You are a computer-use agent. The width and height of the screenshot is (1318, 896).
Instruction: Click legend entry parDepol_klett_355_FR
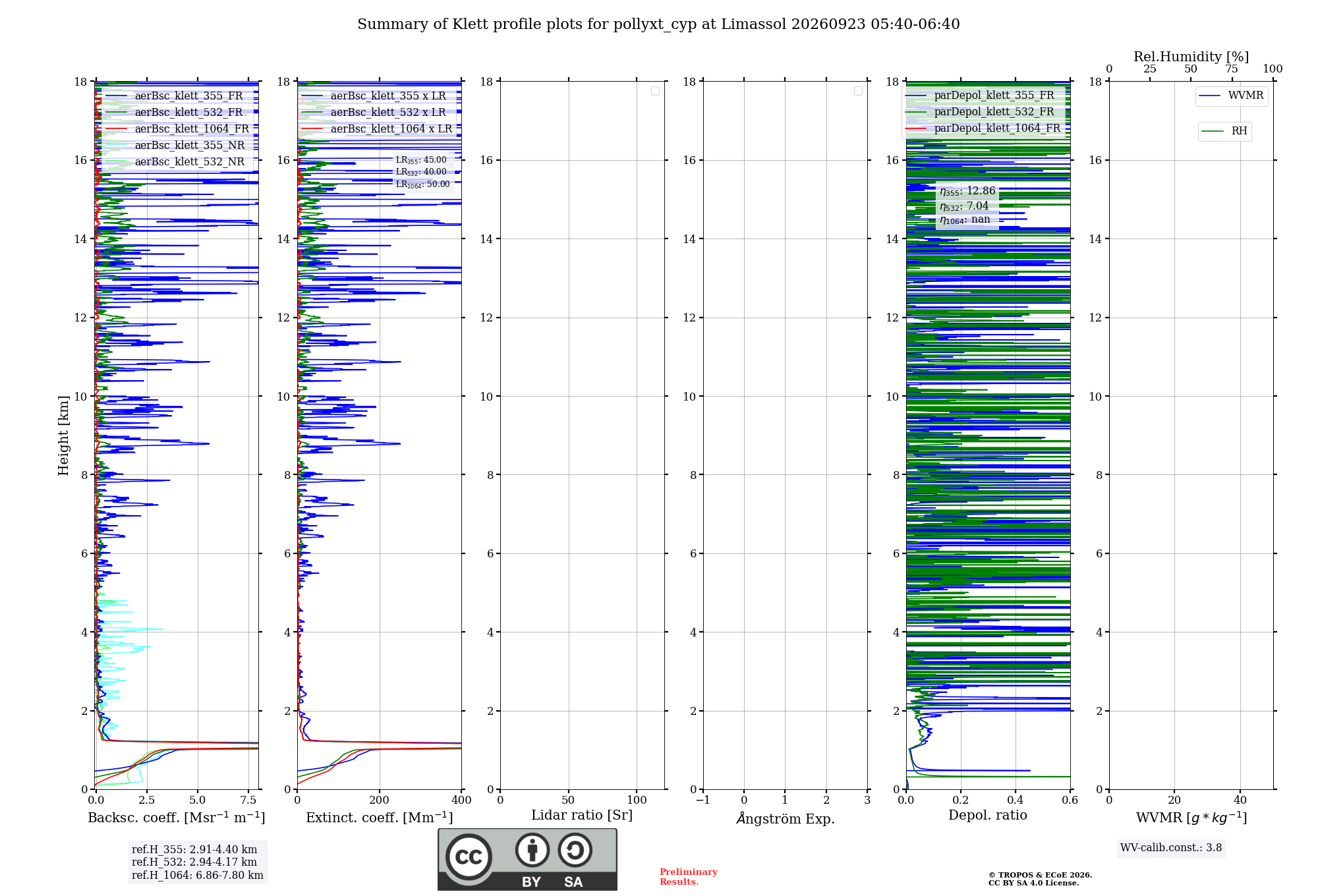tap(980, 95)
